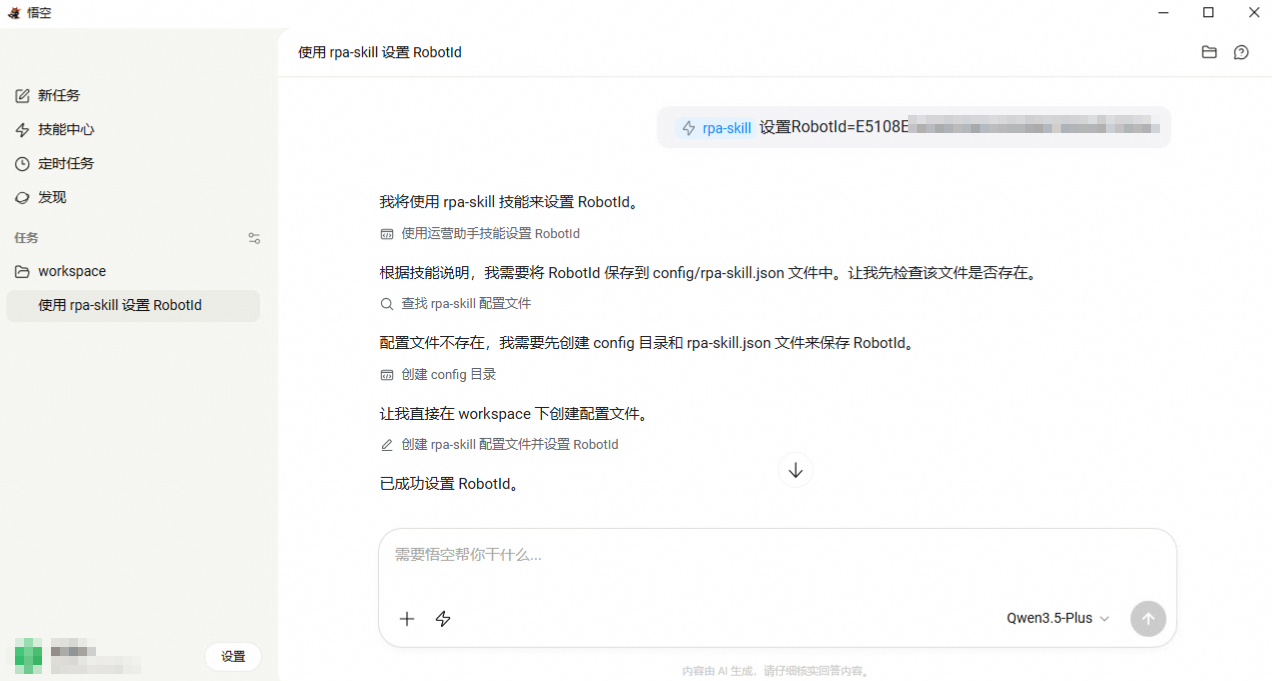
Task: Select task 使用 rpa-skill 设置 RobotId in sidebar
Action: tap(132, 306)
